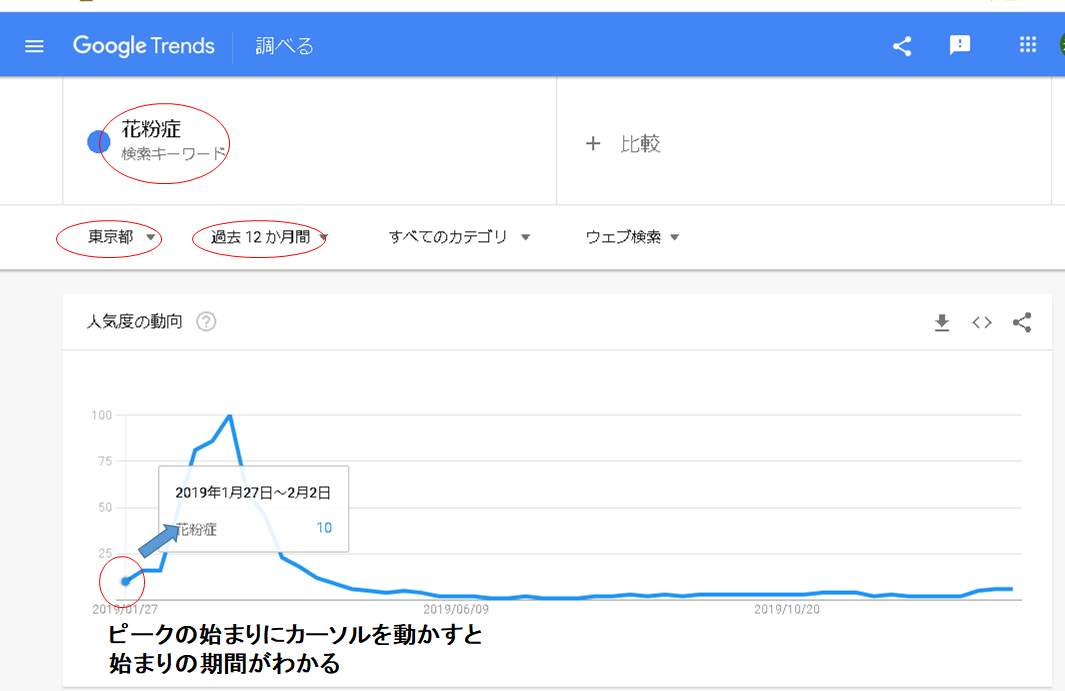This screenshot has height=691, width=1065.
Task: Click the 50 y-axis label
Action: (105, 507)
